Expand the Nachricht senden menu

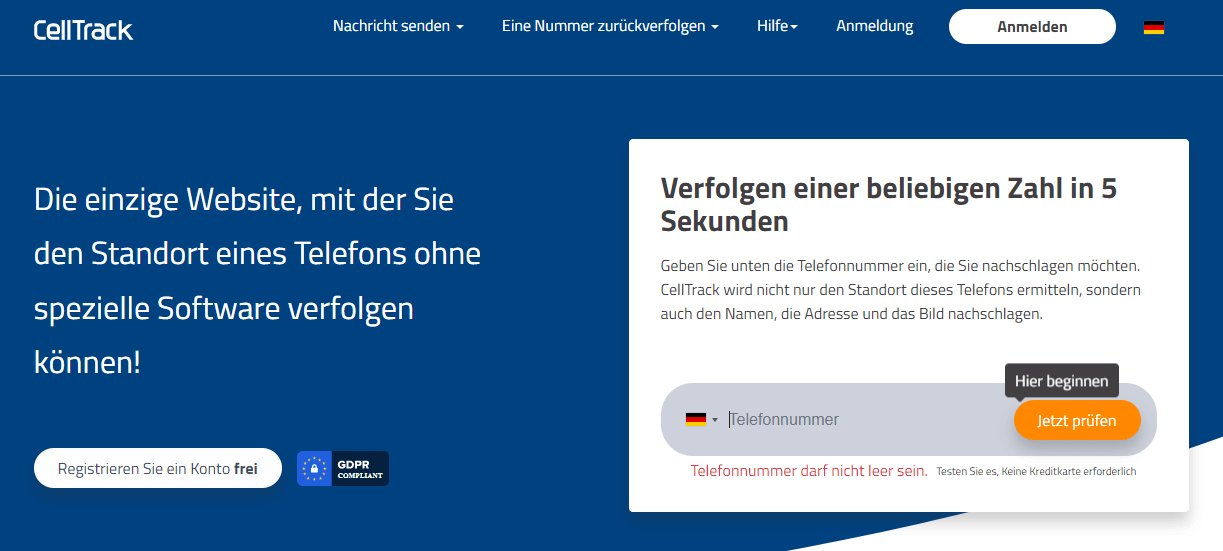coord(398,27)
